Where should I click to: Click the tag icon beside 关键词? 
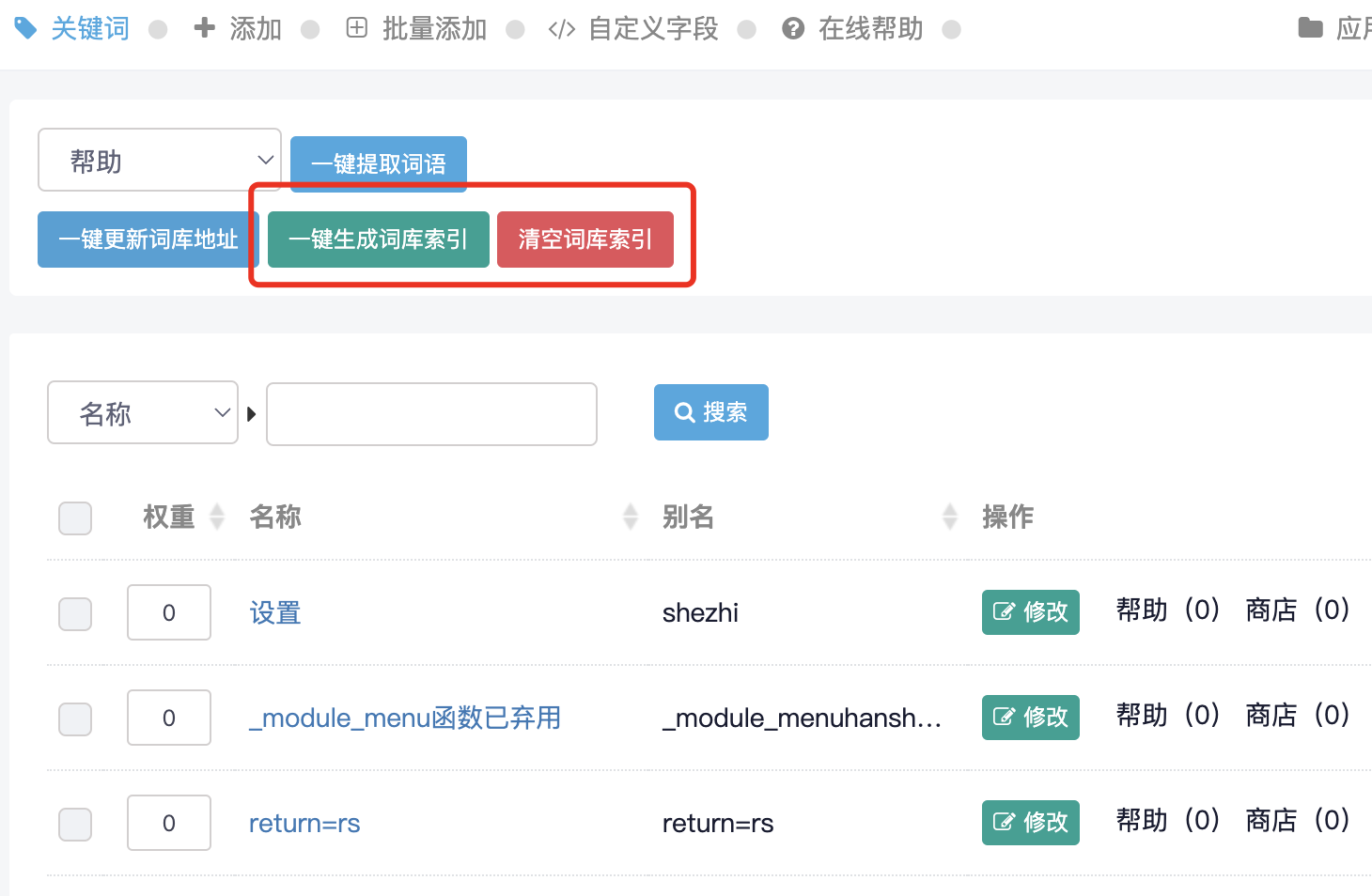tap(25, 28)
